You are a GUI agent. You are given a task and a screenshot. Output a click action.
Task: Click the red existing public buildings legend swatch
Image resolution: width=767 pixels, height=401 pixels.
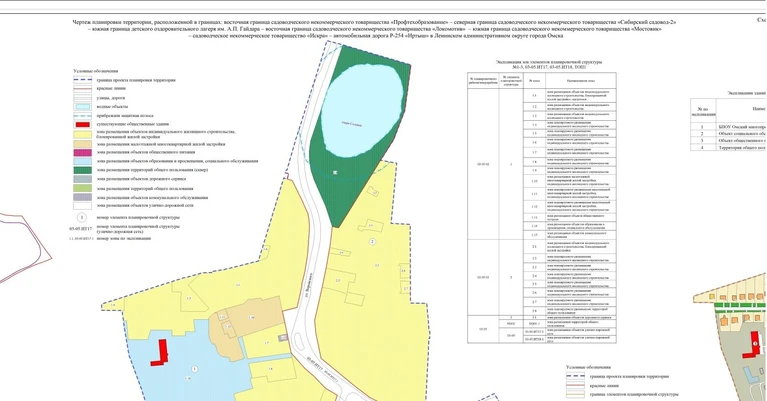pyautogui.click(x=83, y=122)
